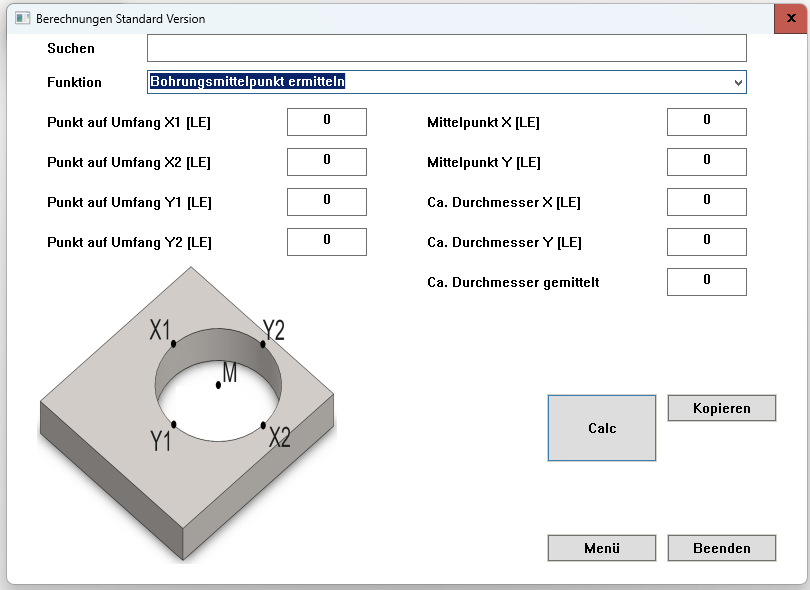Click the Funktion dropdown arrow
The image size is (810, 590).
(x=738, y=83)
